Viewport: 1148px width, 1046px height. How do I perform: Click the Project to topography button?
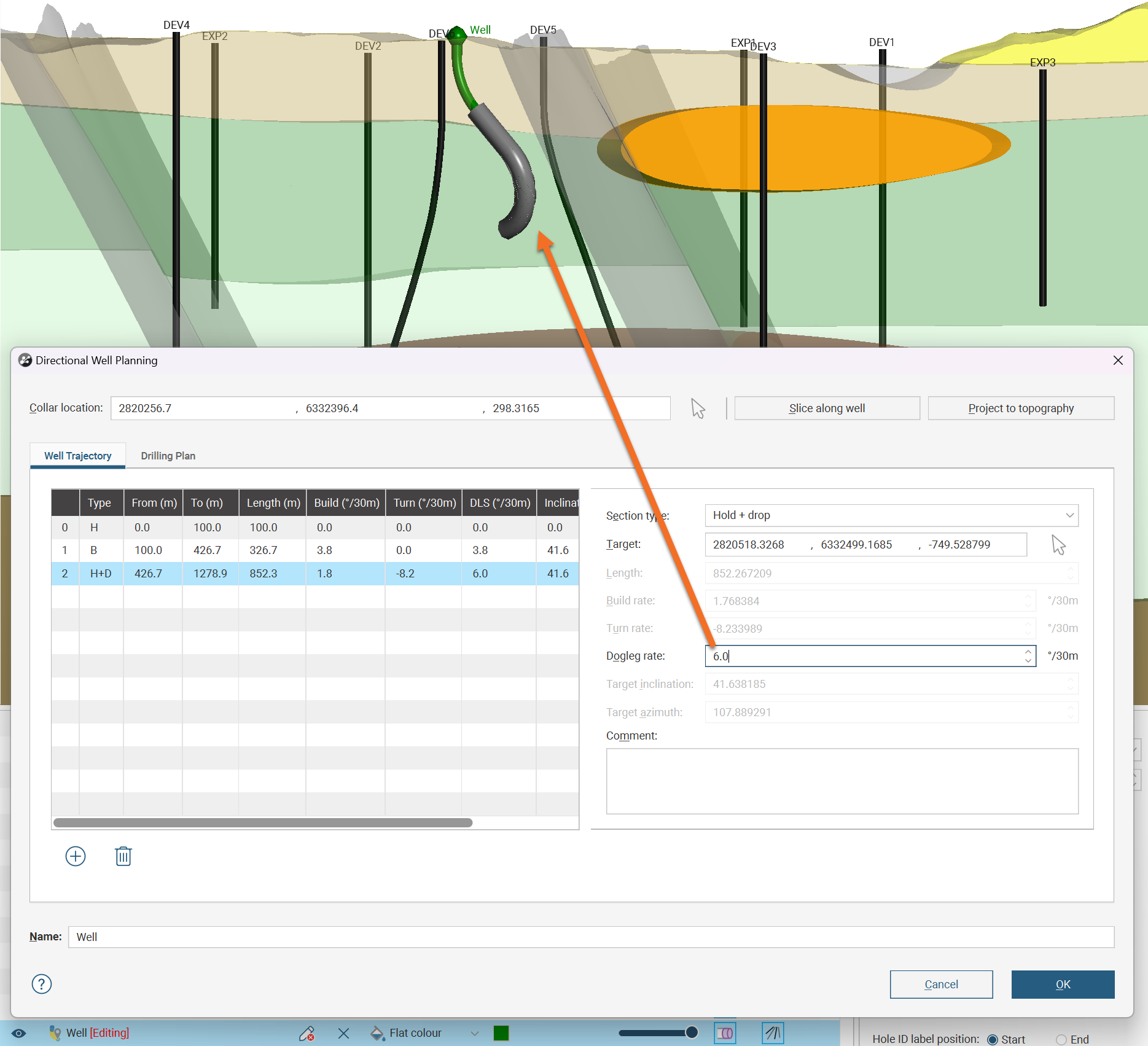click(1021, 408)
